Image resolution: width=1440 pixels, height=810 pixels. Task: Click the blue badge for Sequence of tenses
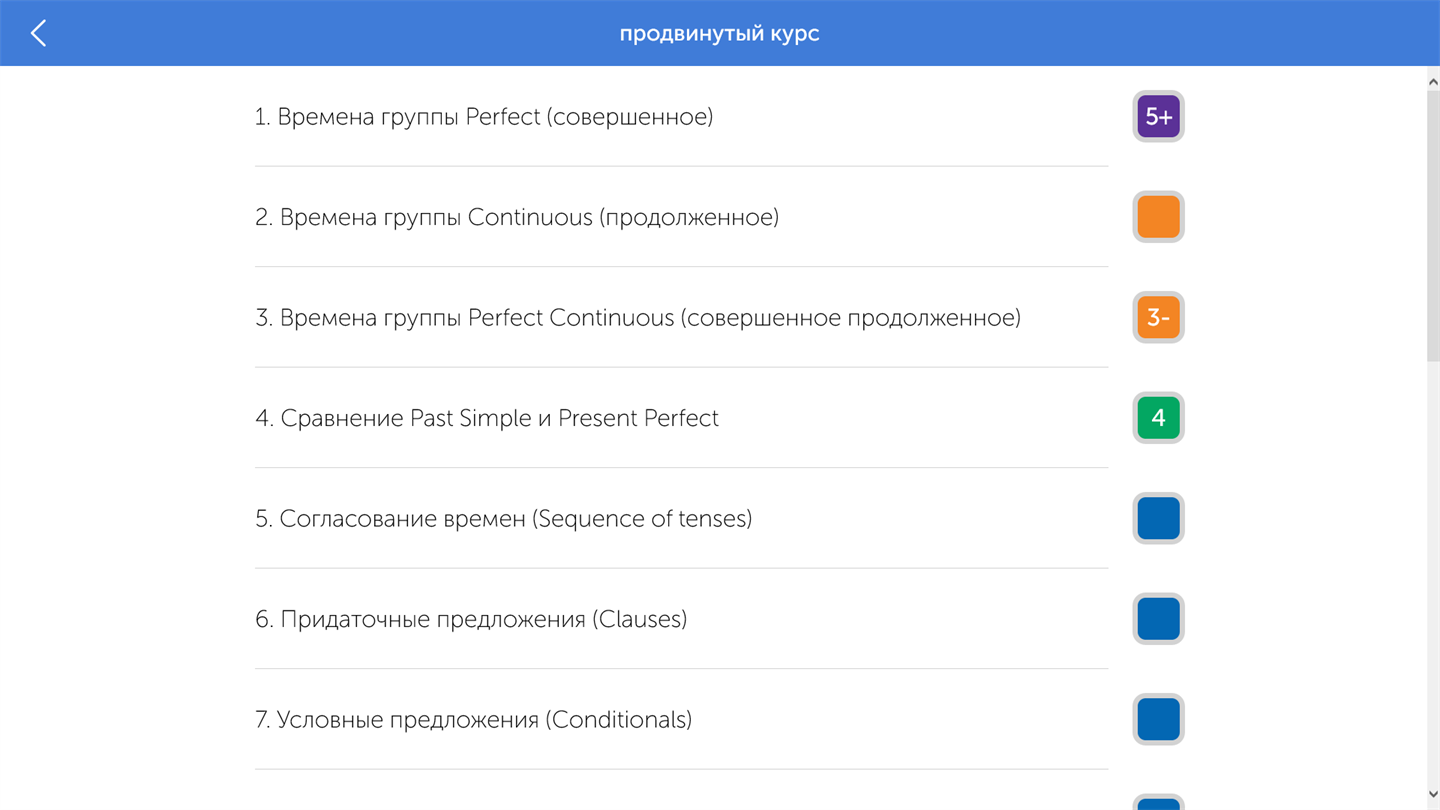tap(1158, 518)
